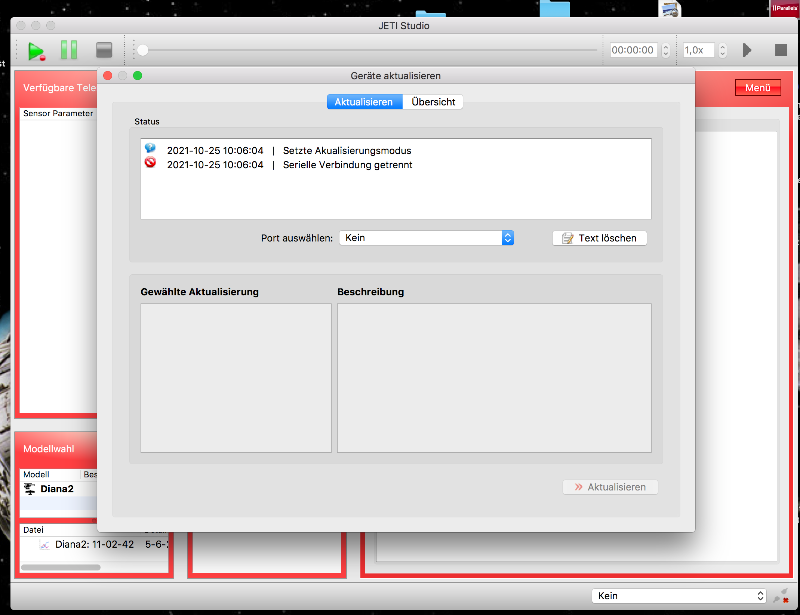Open the Port auswählen dropdown
The height and width of the screenshot is (615, 800).
coord(427,238)
